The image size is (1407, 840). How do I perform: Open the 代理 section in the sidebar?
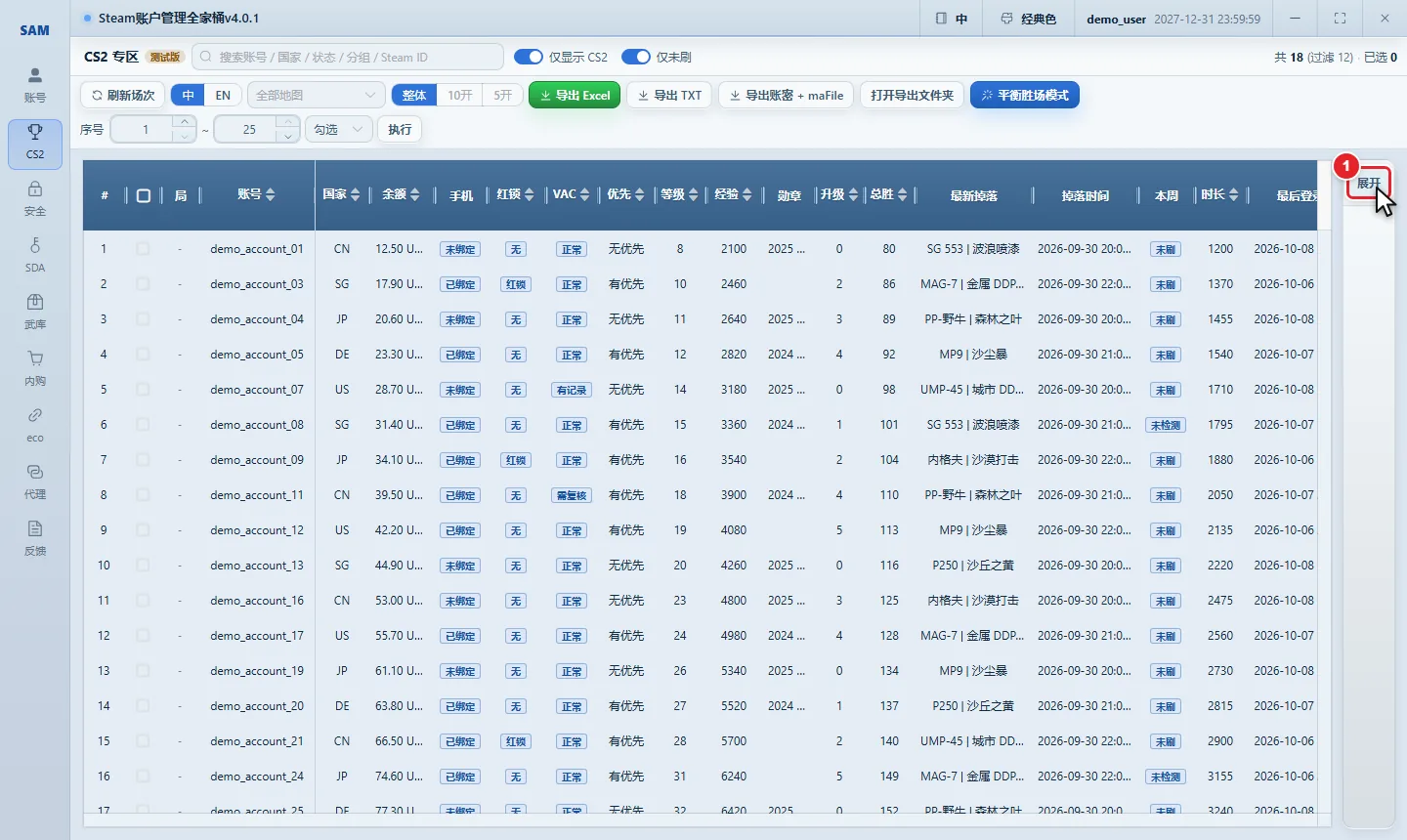pos(35,483)
